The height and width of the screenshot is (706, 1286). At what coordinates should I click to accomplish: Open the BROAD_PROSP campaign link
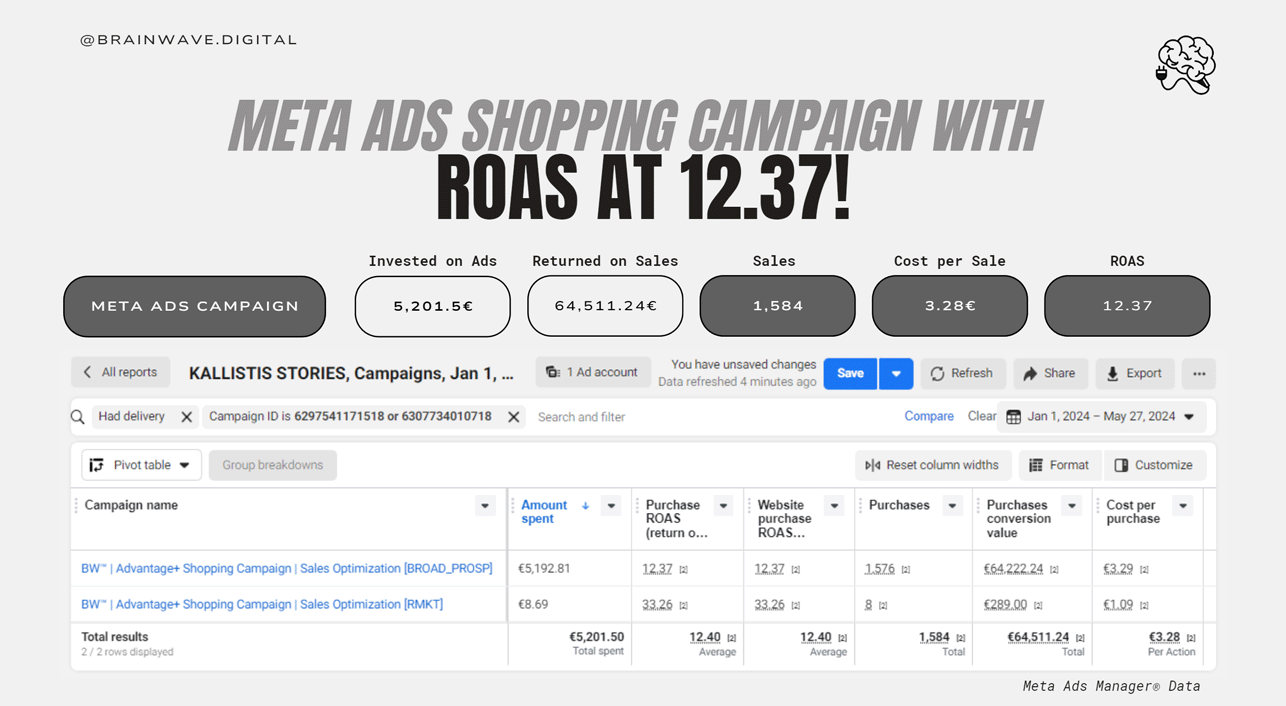point(286,568)
